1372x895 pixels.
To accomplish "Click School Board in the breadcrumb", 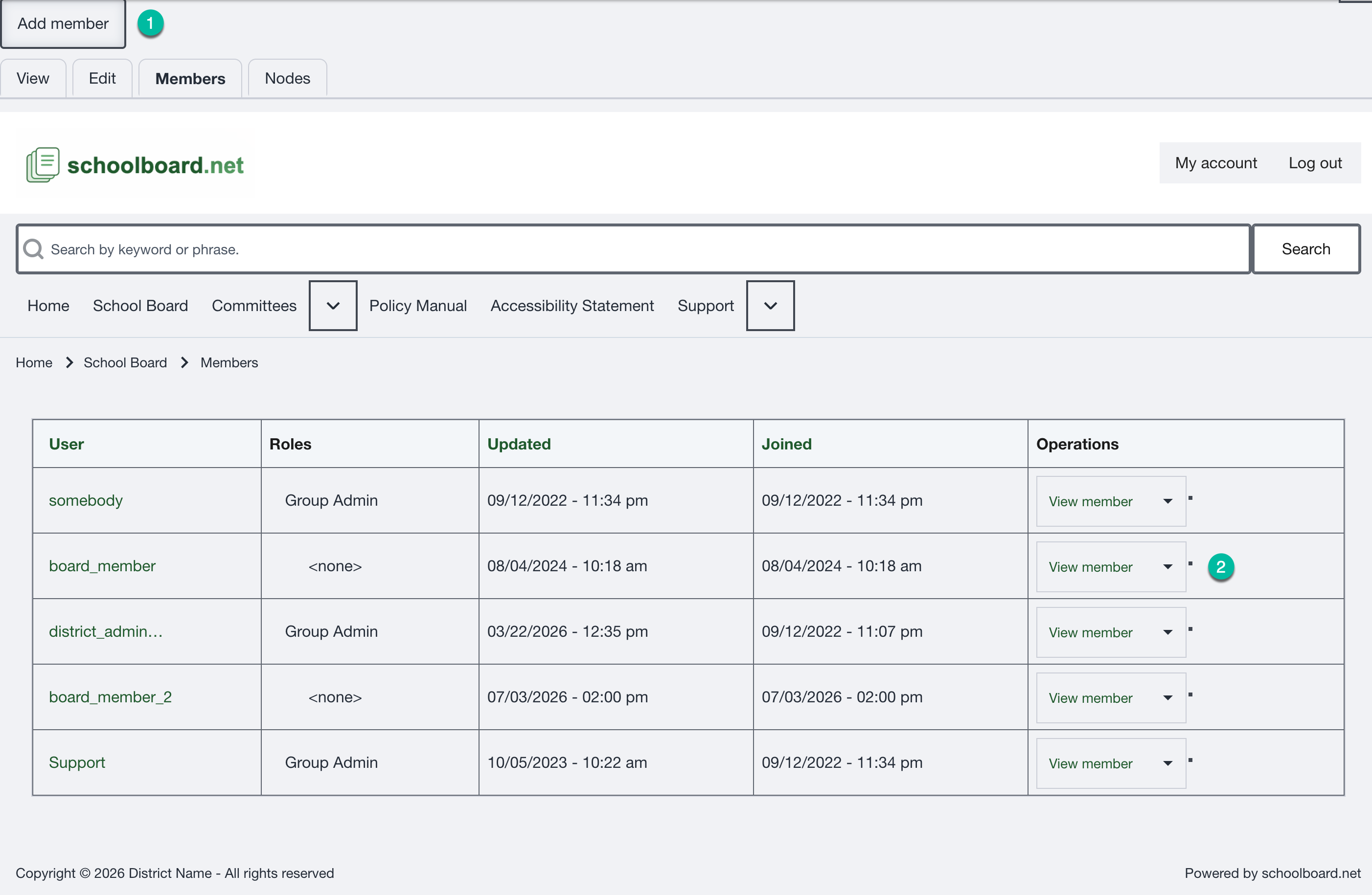I will click(x=125, y=362).
